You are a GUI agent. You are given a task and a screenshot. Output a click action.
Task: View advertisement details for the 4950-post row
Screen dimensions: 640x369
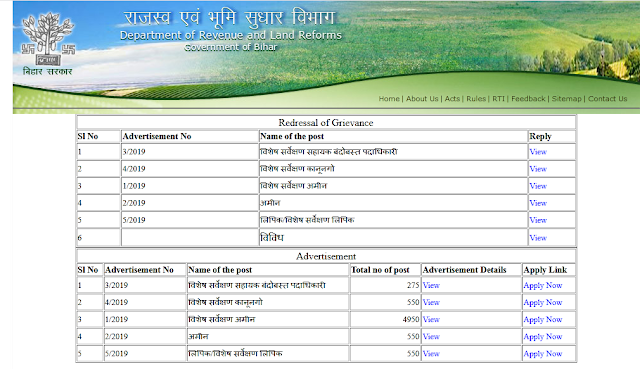(431, 320)
